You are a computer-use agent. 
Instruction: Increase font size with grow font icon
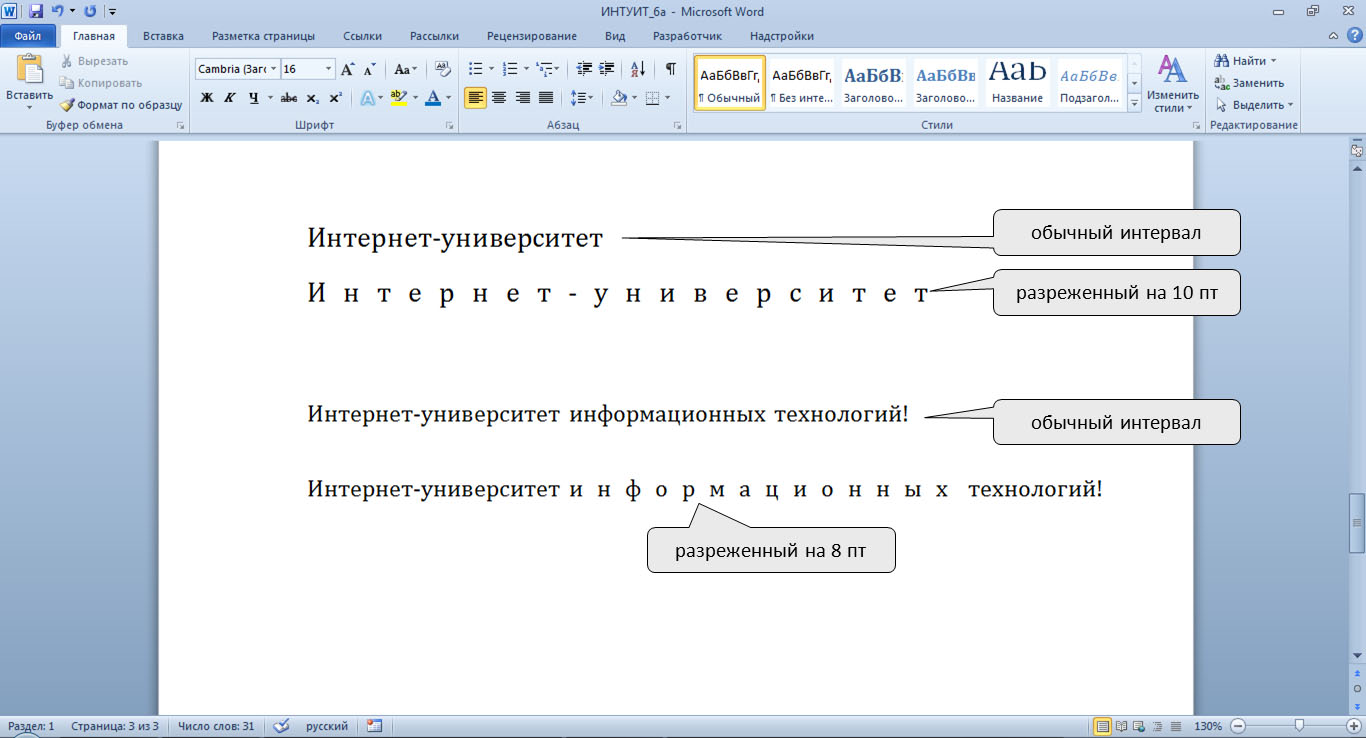click(348, 69)
